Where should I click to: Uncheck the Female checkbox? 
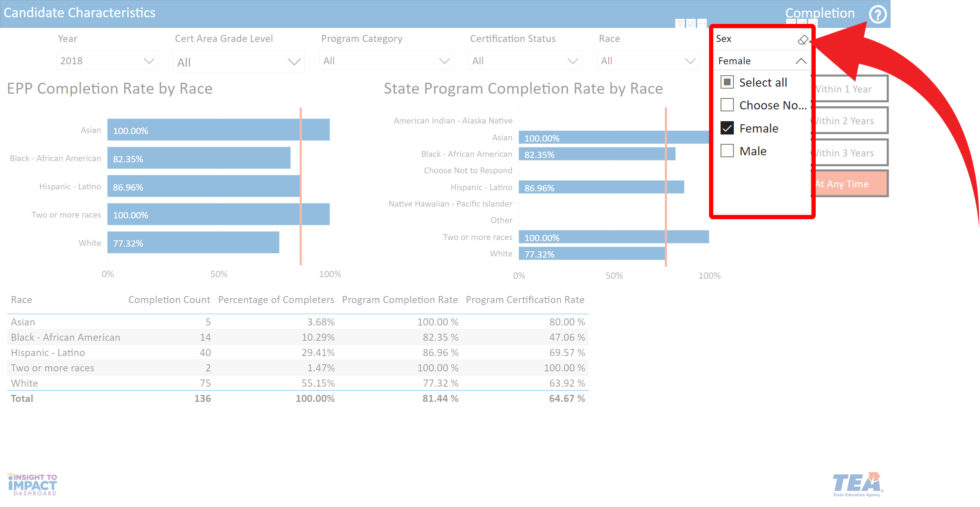pos(728,128)
